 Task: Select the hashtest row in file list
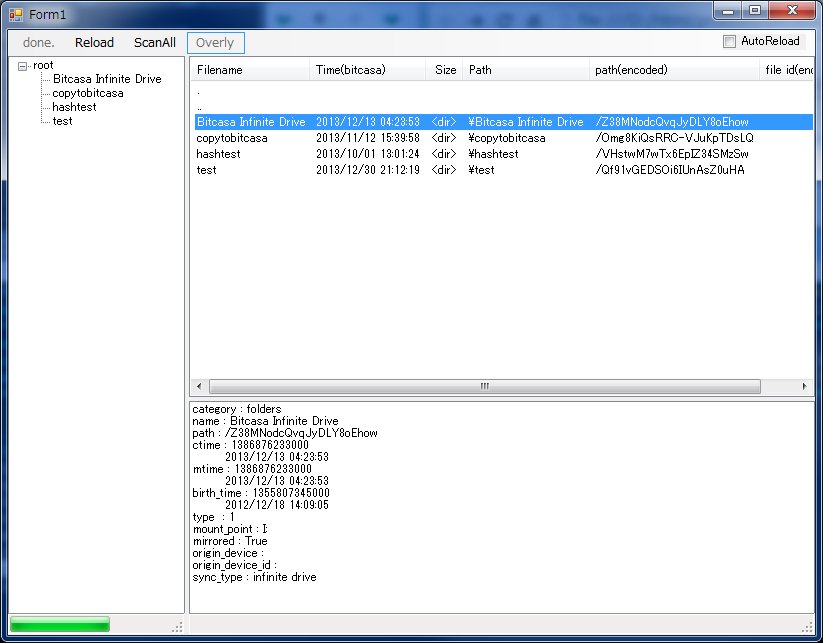click(218, 154)
